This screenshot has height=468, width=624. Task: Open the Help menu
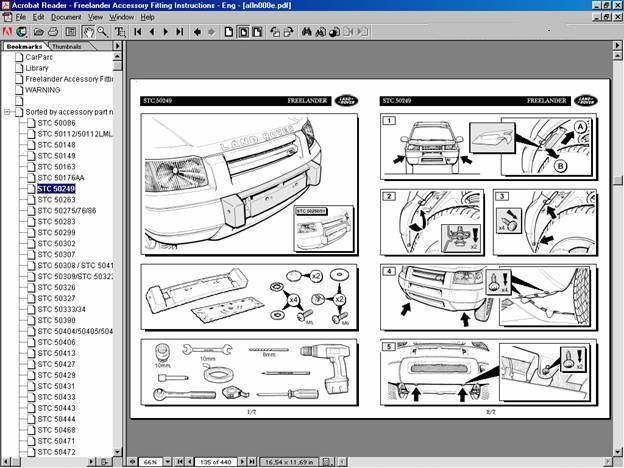click(x=148, y=17)
